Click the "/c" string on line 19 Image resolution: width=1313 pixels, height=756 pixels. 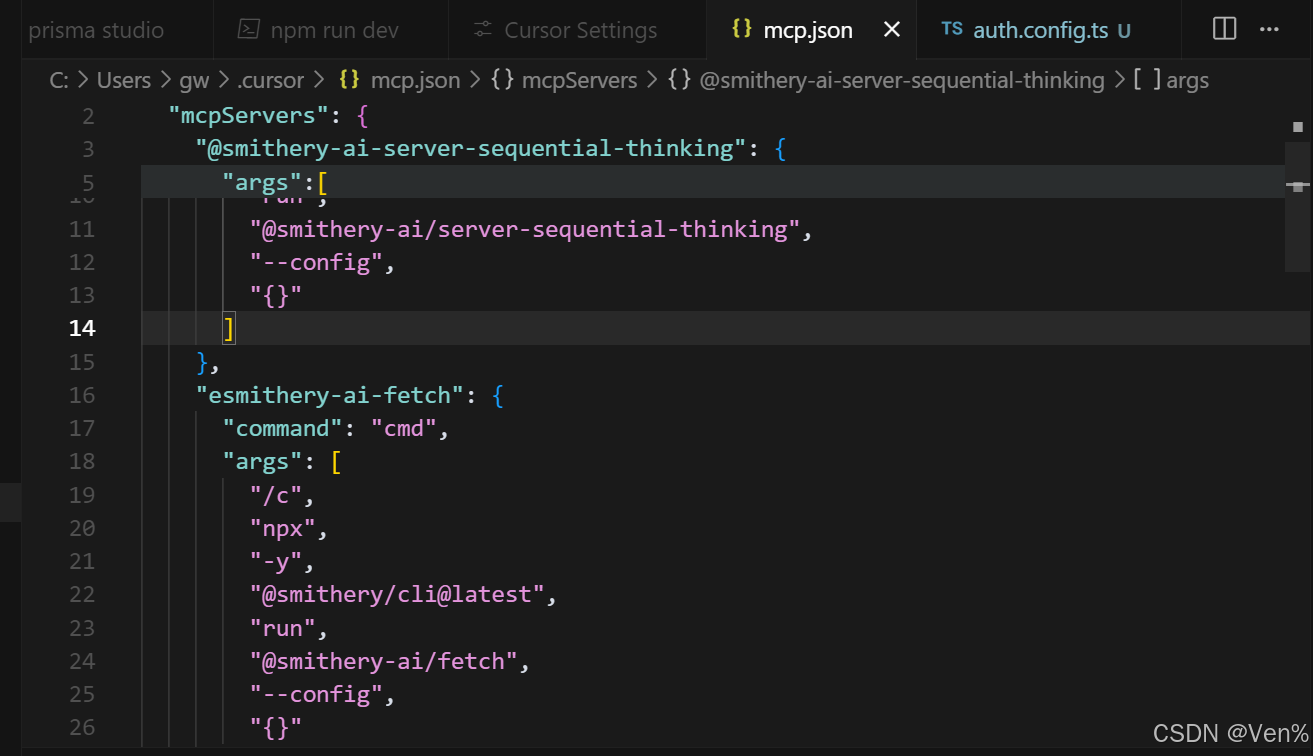click(x=276, y=495)
